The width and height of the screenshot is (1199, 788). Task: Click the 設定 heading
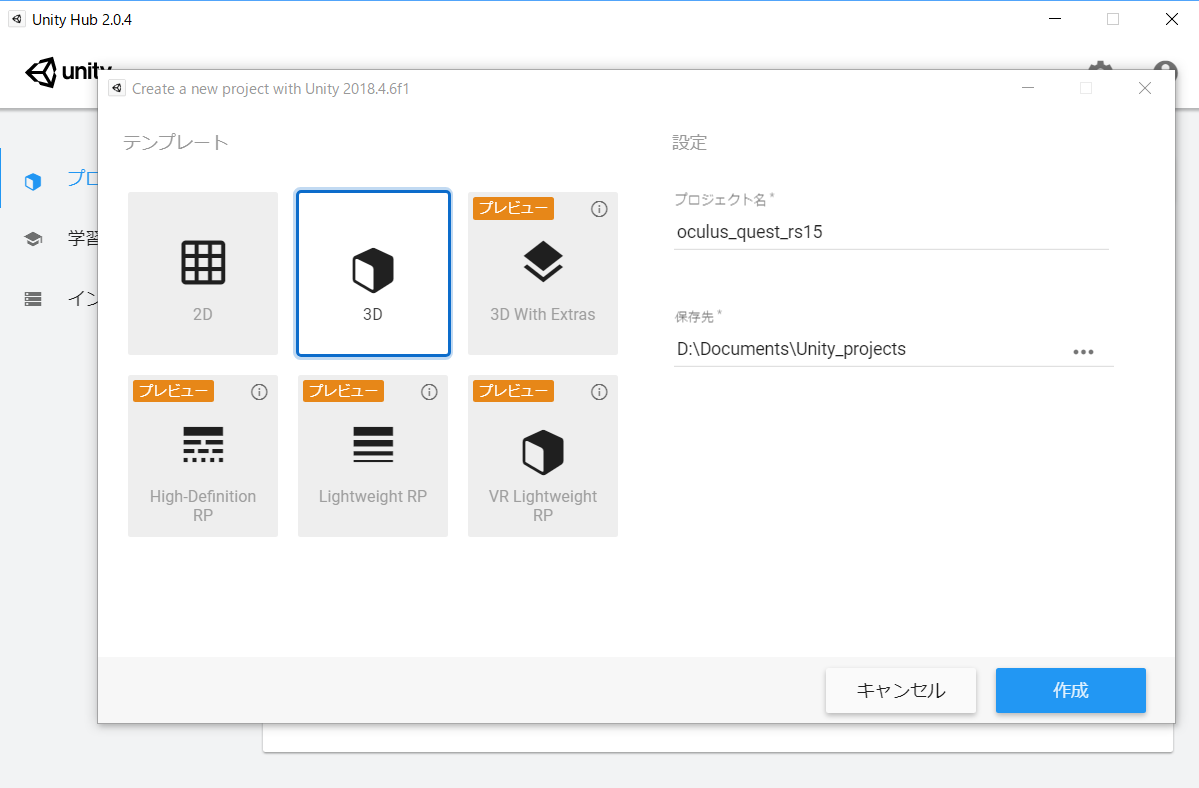point(690,143)
